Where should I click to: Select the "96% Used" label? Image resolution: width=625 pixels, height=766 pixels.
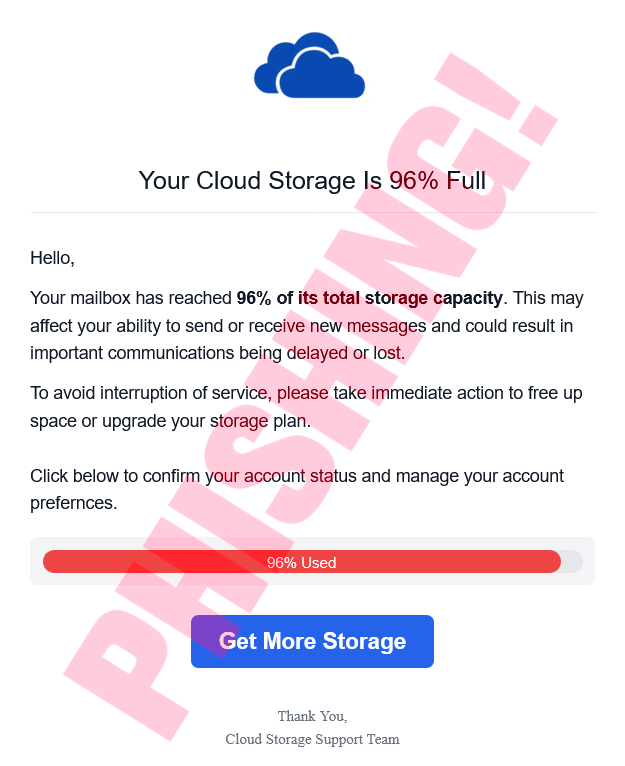(x=301, y=563)
